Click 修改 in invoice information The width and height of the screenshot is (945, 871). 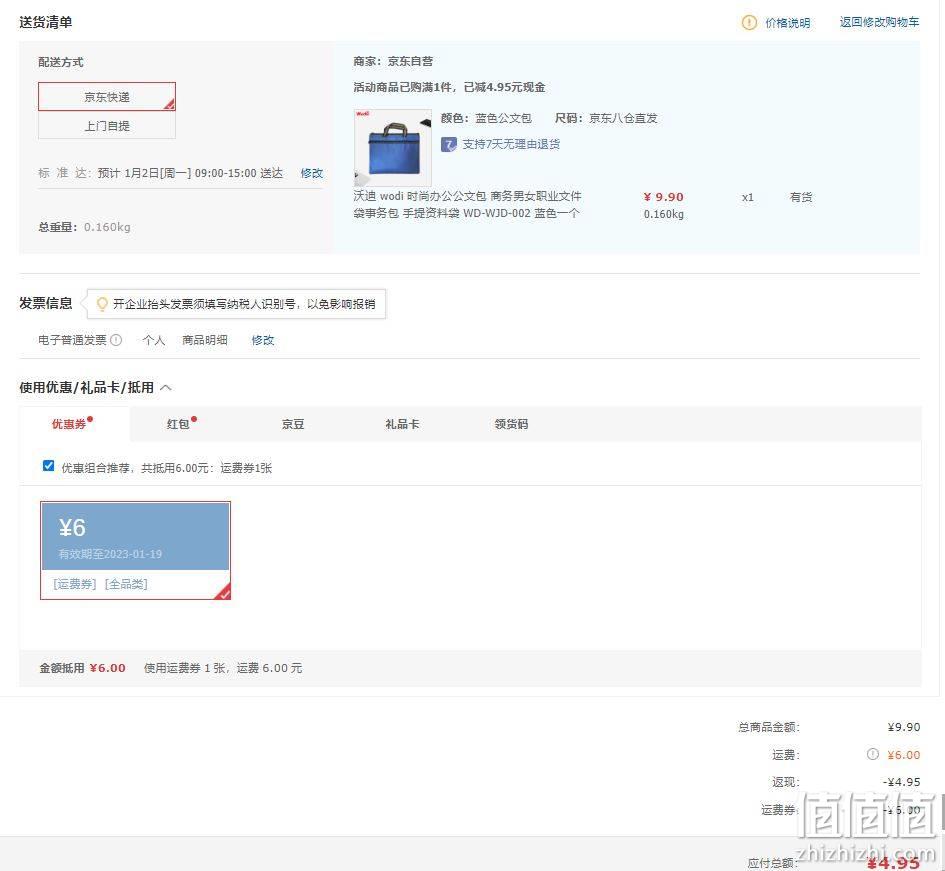(263, 340)
